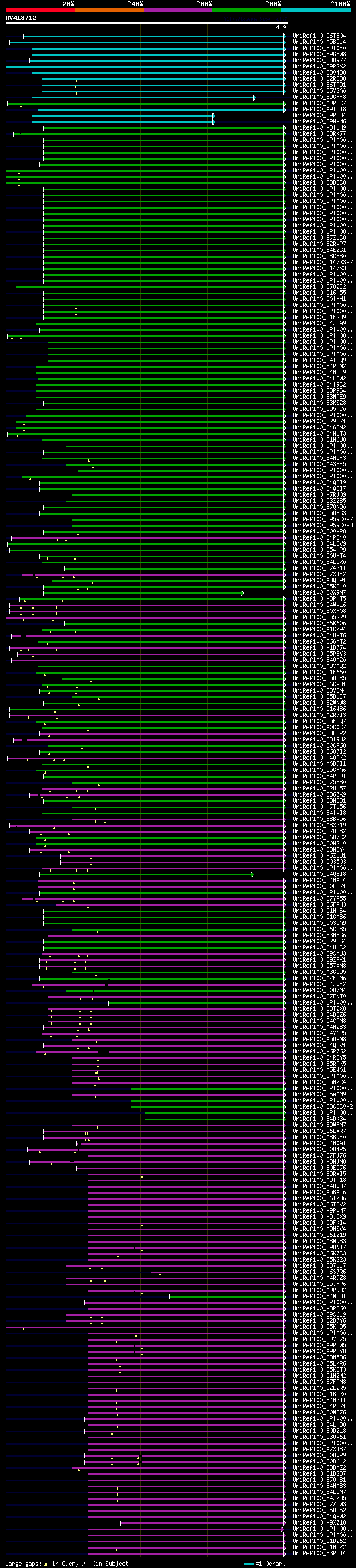Click the UniRef100_O74311 label

pyautogui.click(x=319, y=568)
